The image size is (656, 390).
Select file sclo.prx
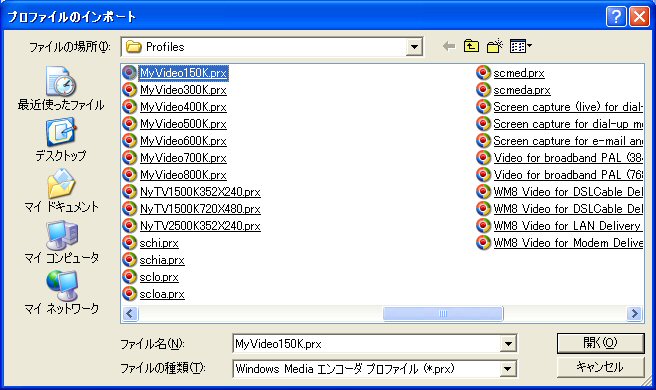[159, 277]
